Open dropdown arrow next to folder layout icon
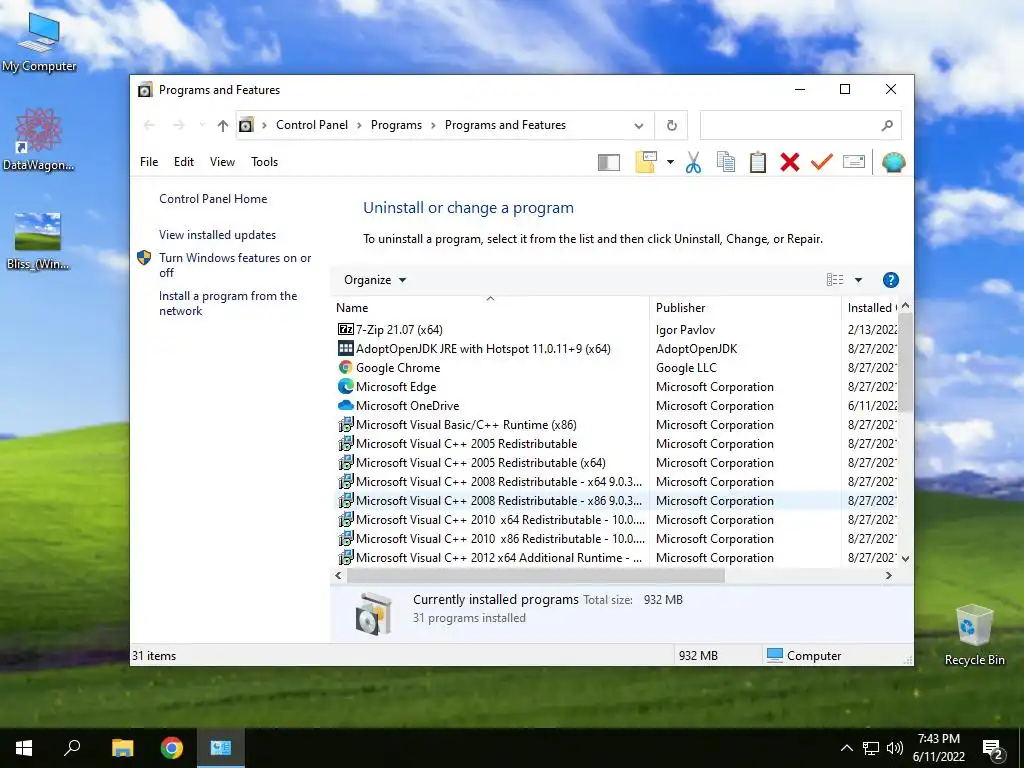The height and width of the screenshot is (768, 1024). tap(670, 162)
